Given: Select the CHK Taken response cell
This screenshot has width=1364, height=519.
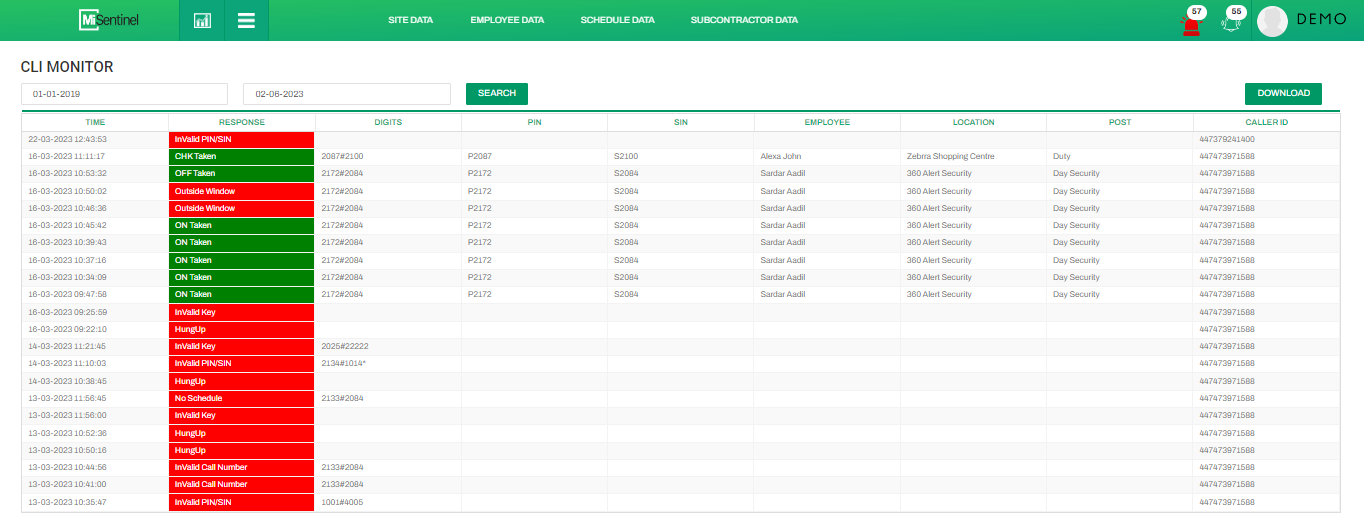Looking at the screenshot, I should click(242, 157).
